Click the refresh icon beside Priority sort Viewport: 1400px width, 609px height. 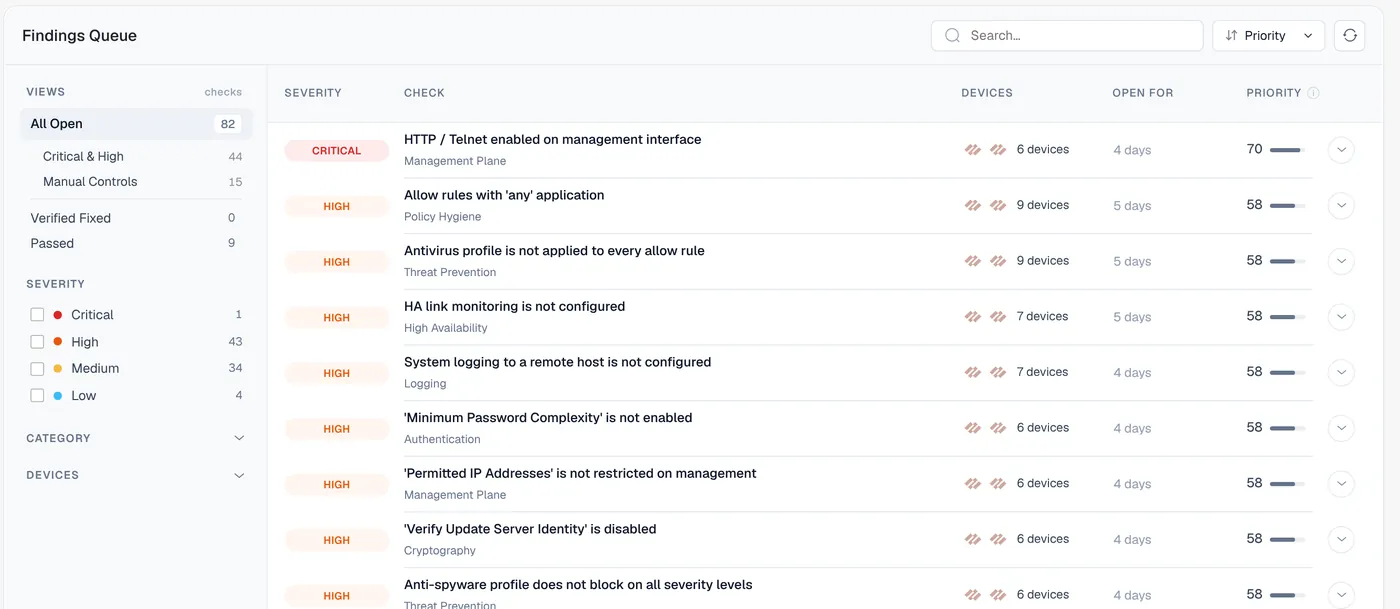[1350, 36]
